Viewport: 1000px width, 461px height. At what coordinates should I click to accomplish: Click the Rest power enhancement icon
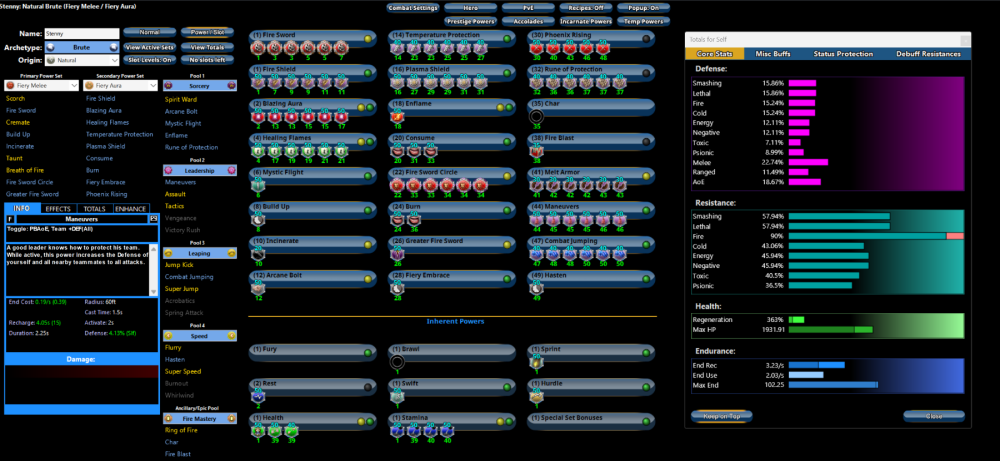(x=258, y=395)
